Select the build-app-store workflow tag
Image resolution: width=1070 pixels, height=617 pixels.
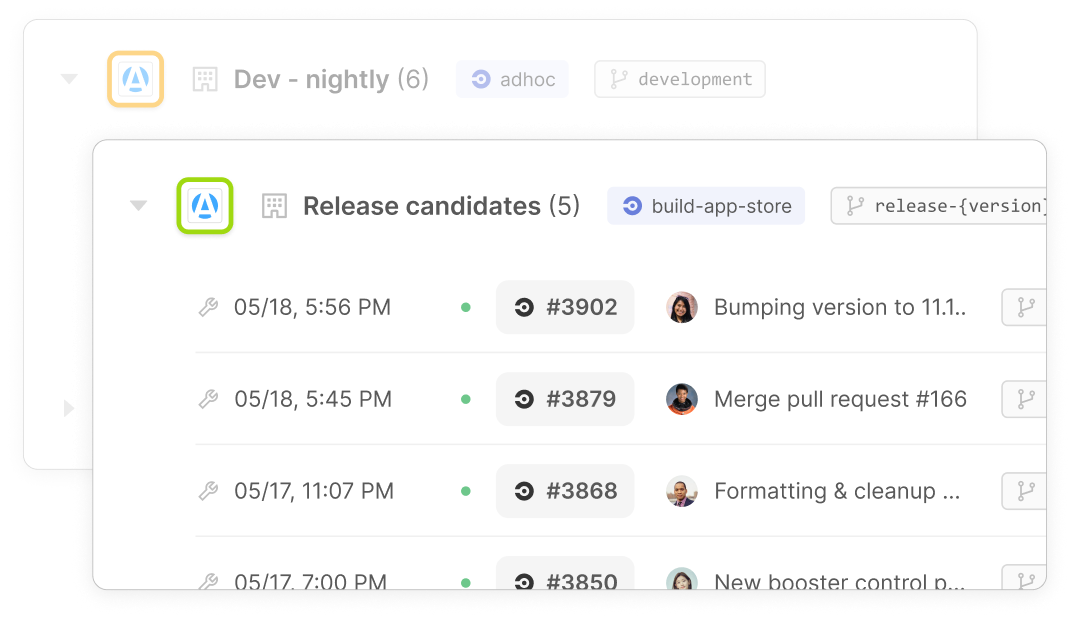click(706, 206)
